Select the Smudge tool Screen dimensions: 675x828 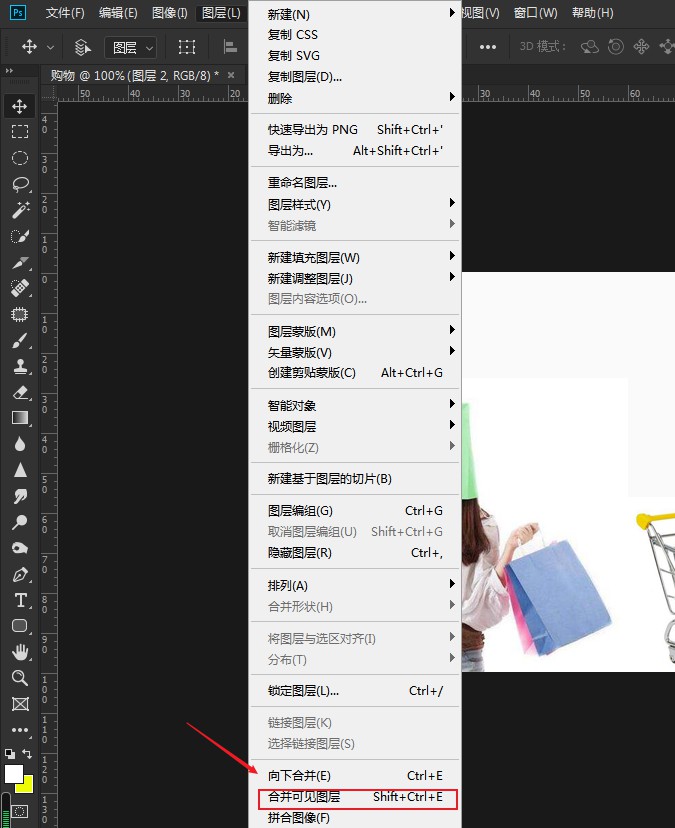pos(20,496)
